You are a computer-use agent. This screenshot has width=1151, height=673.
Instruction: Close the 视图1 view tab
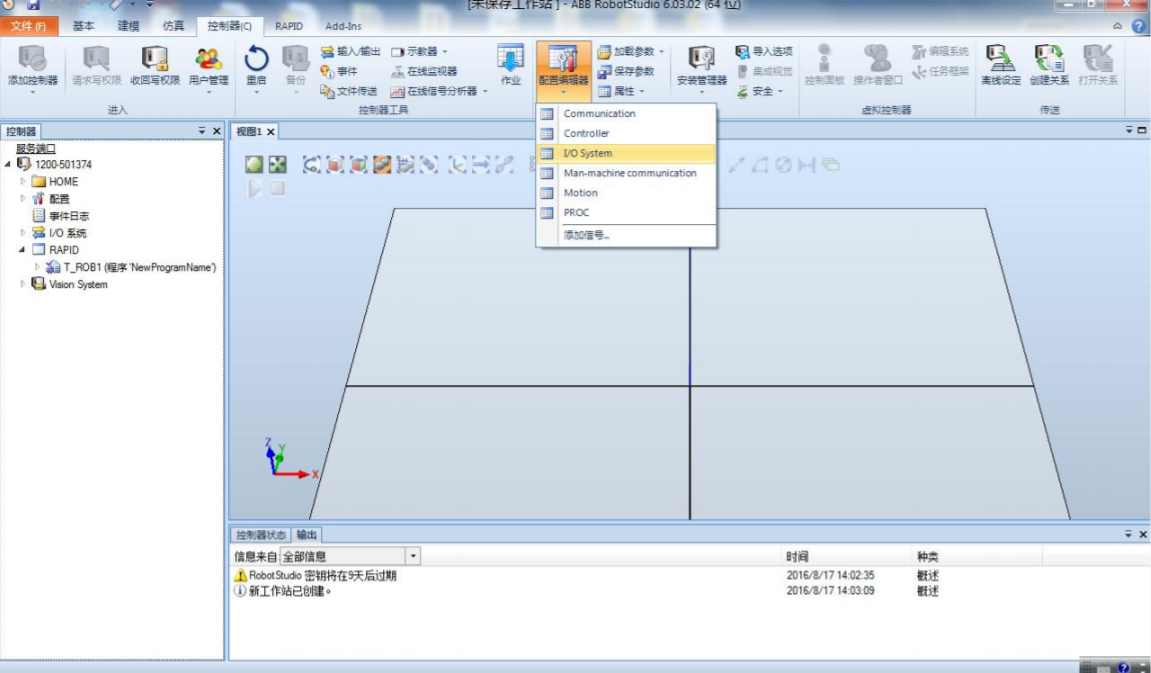tap(270, 131)
